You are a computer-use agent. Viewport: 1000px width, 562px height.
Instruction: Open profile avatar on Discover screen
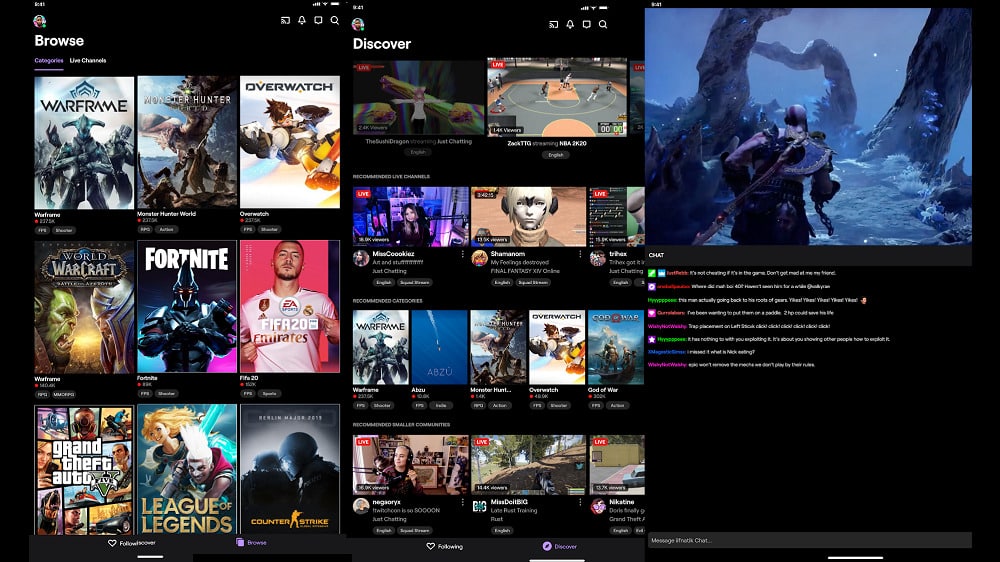tap(358, 24)
